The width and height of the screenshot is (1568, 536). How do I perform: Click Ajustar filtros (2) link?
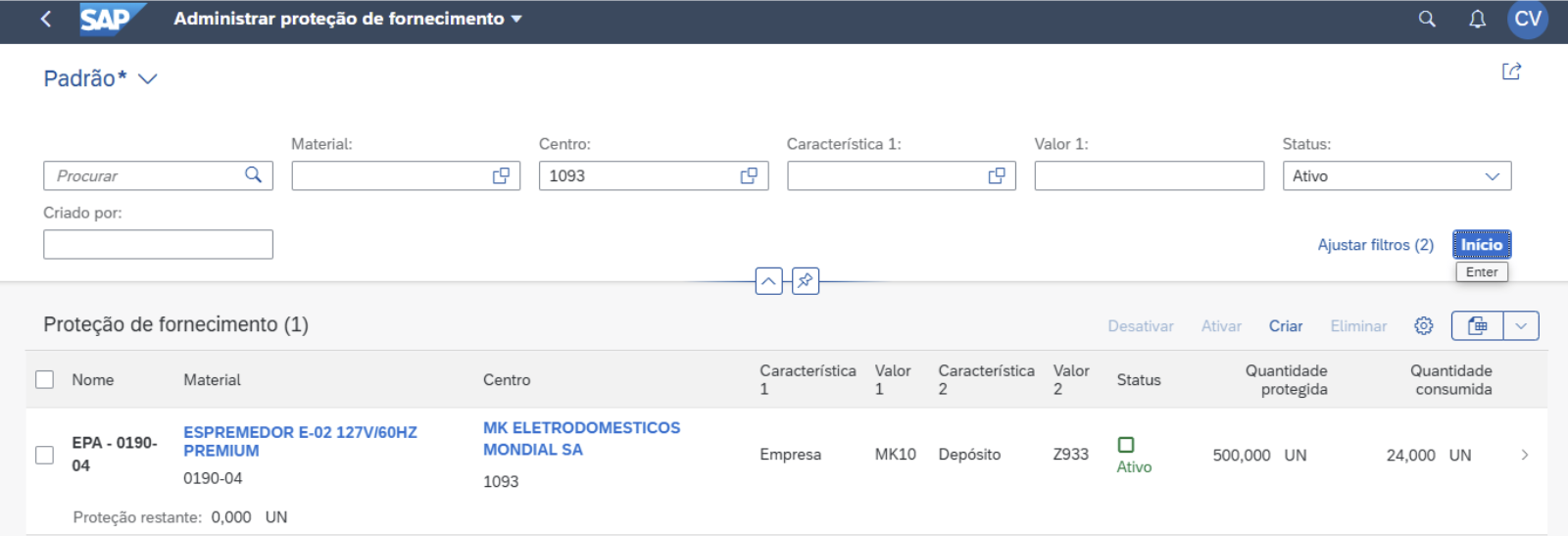pyautogui.click(x=1375, y=245)
